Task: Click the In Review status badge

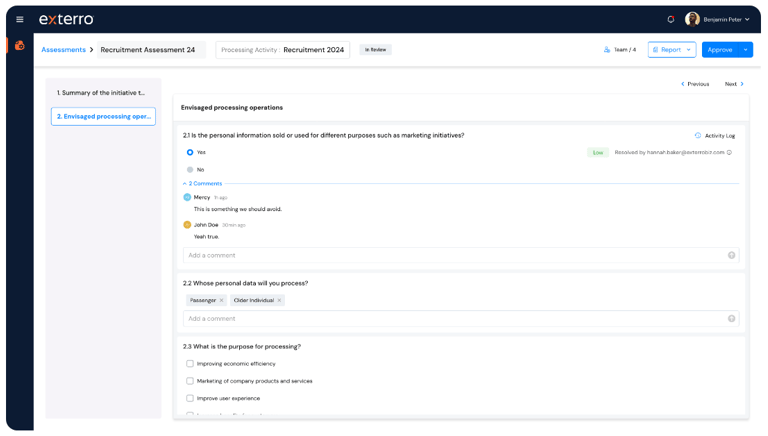Action: (375, 49)
